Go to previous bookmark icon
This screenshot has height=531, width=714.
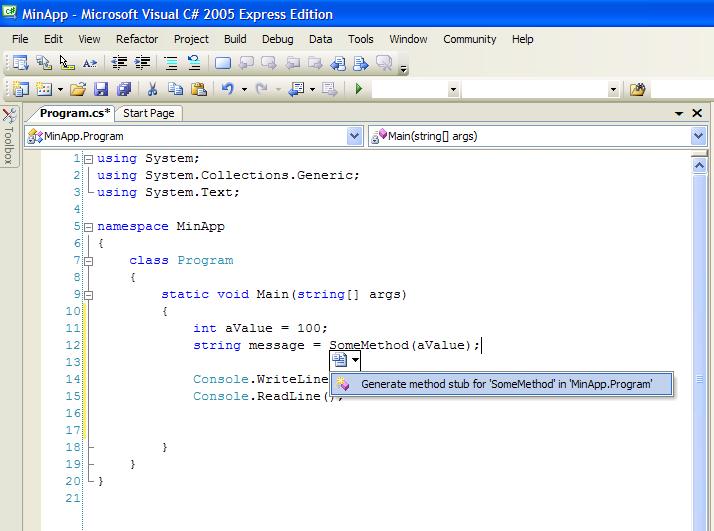pos(246,62)
